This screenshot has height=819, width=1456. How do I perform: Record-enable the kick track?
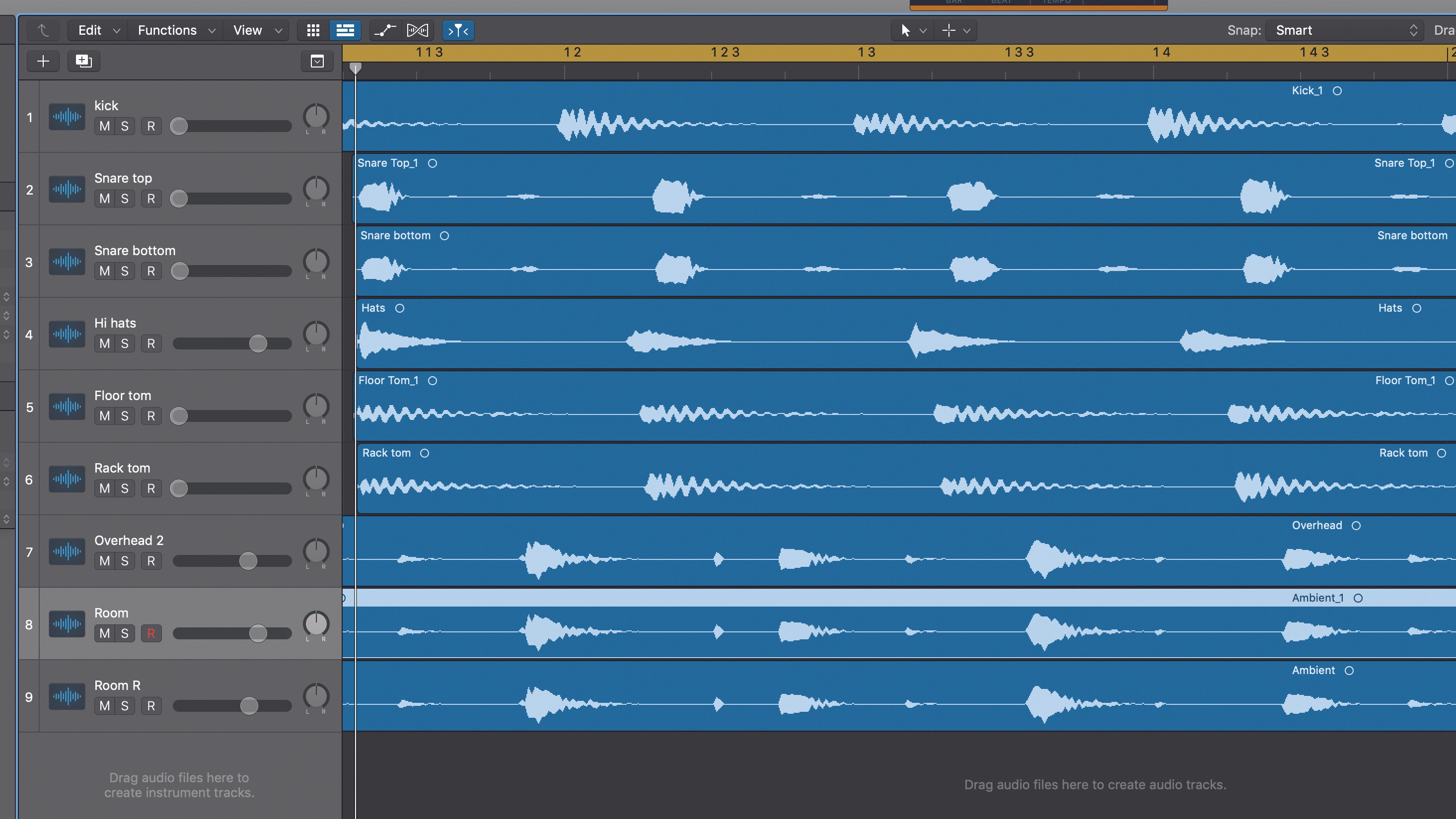[151, 127]
